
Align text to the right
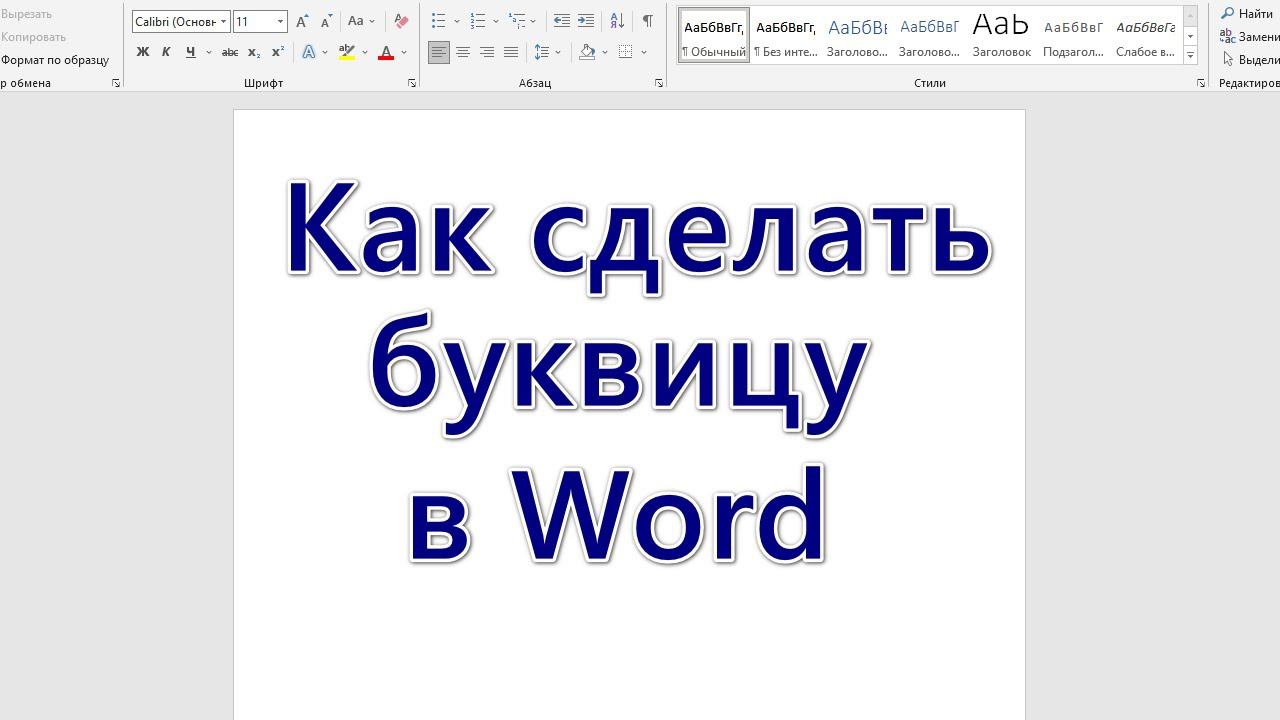[487, 52]
